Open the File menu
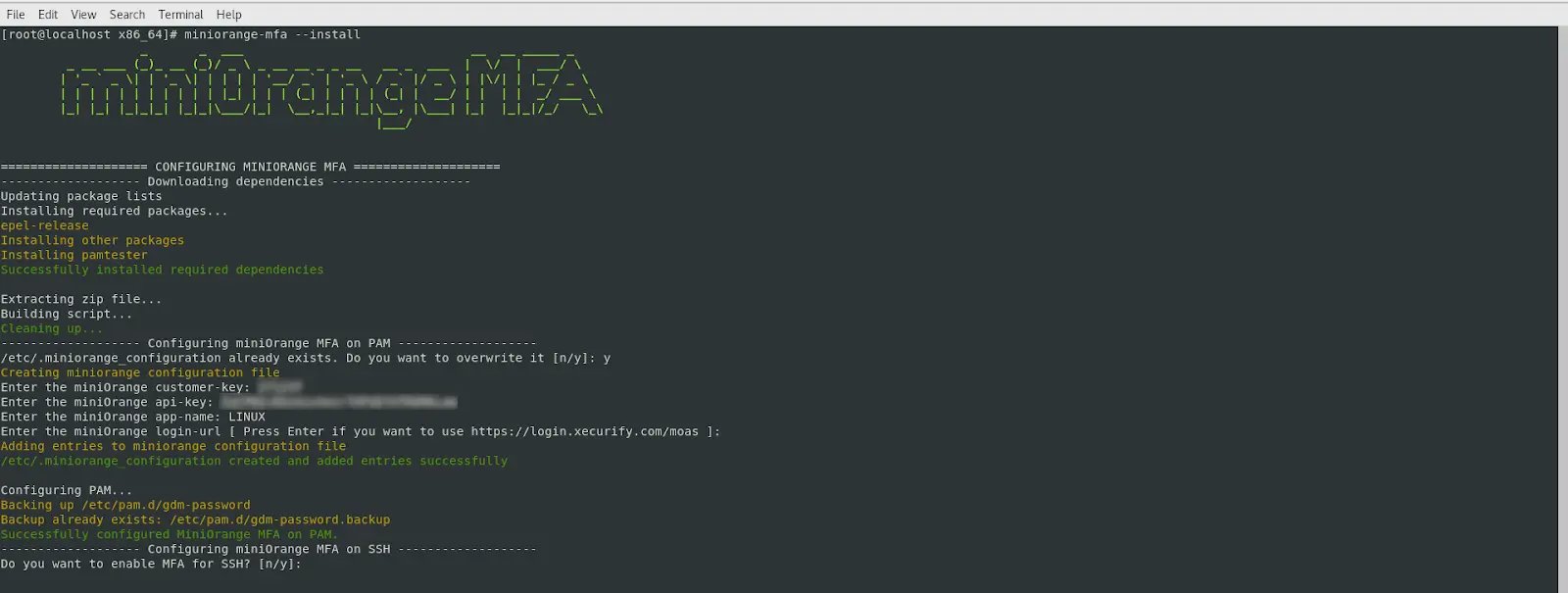Image resolution: width=1568 pixels, height=593 pixels. click(16, 15)
